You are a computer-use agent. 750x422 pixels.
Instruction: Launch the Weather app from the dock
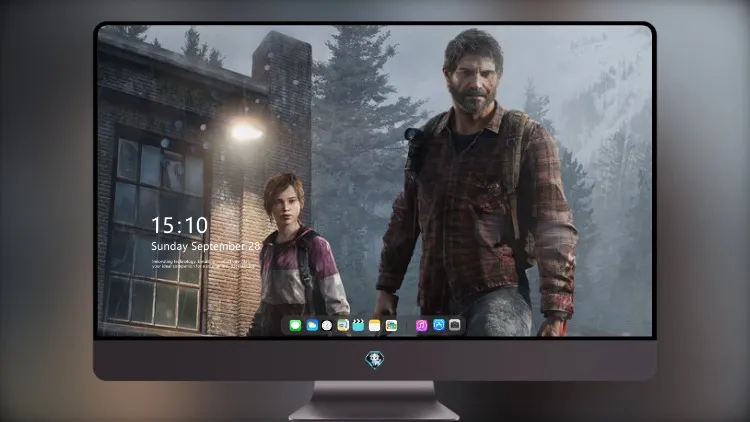click(x=311, y=326)
